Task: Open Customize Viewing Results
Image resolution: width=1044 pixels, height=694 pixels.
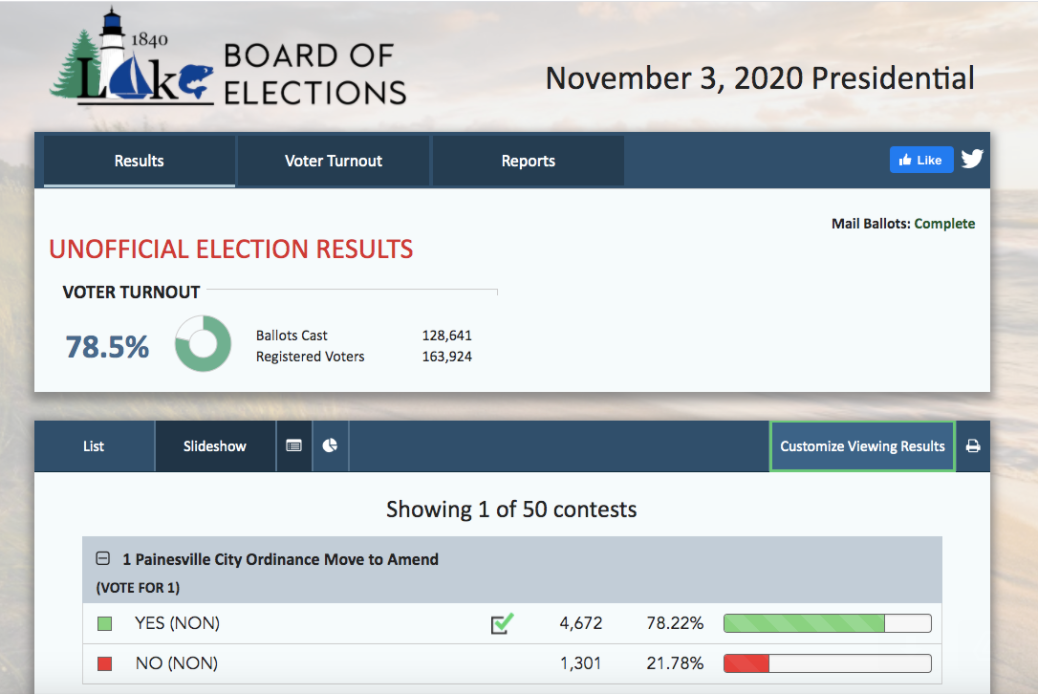Action: 862,446
